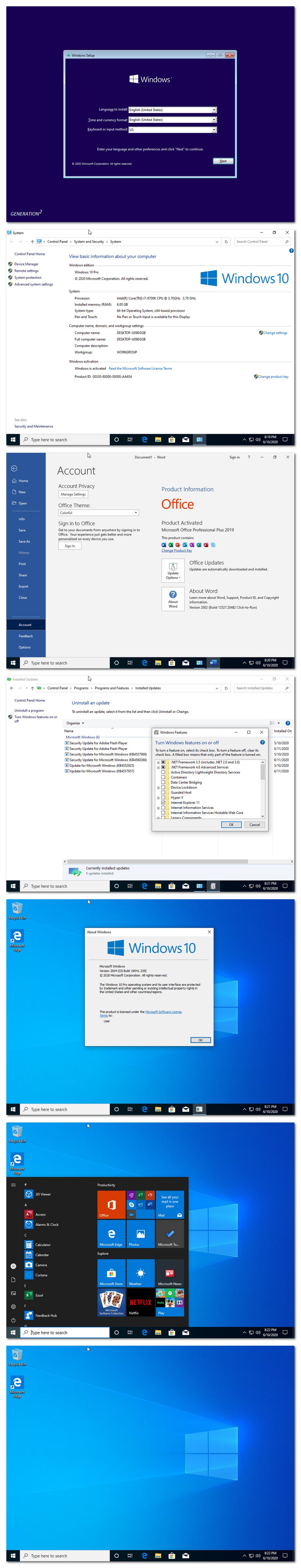The image size is (301, 1568).
Task: Click OK in About Windows dialog
Action: coord(201,1040)
